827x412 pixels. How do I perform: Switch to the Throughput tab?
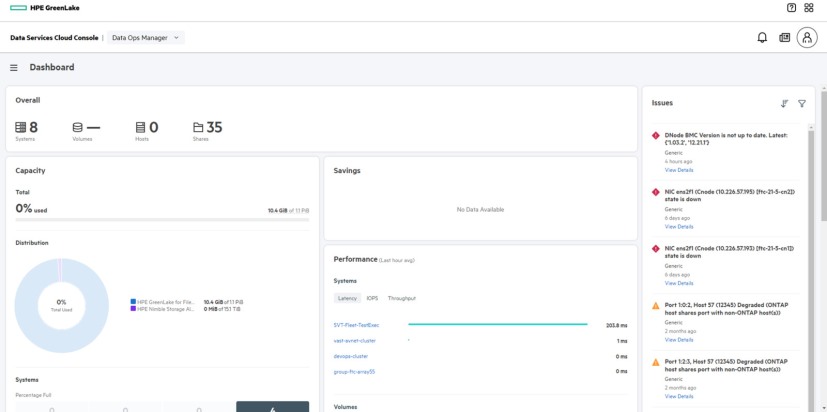point(402,298)
